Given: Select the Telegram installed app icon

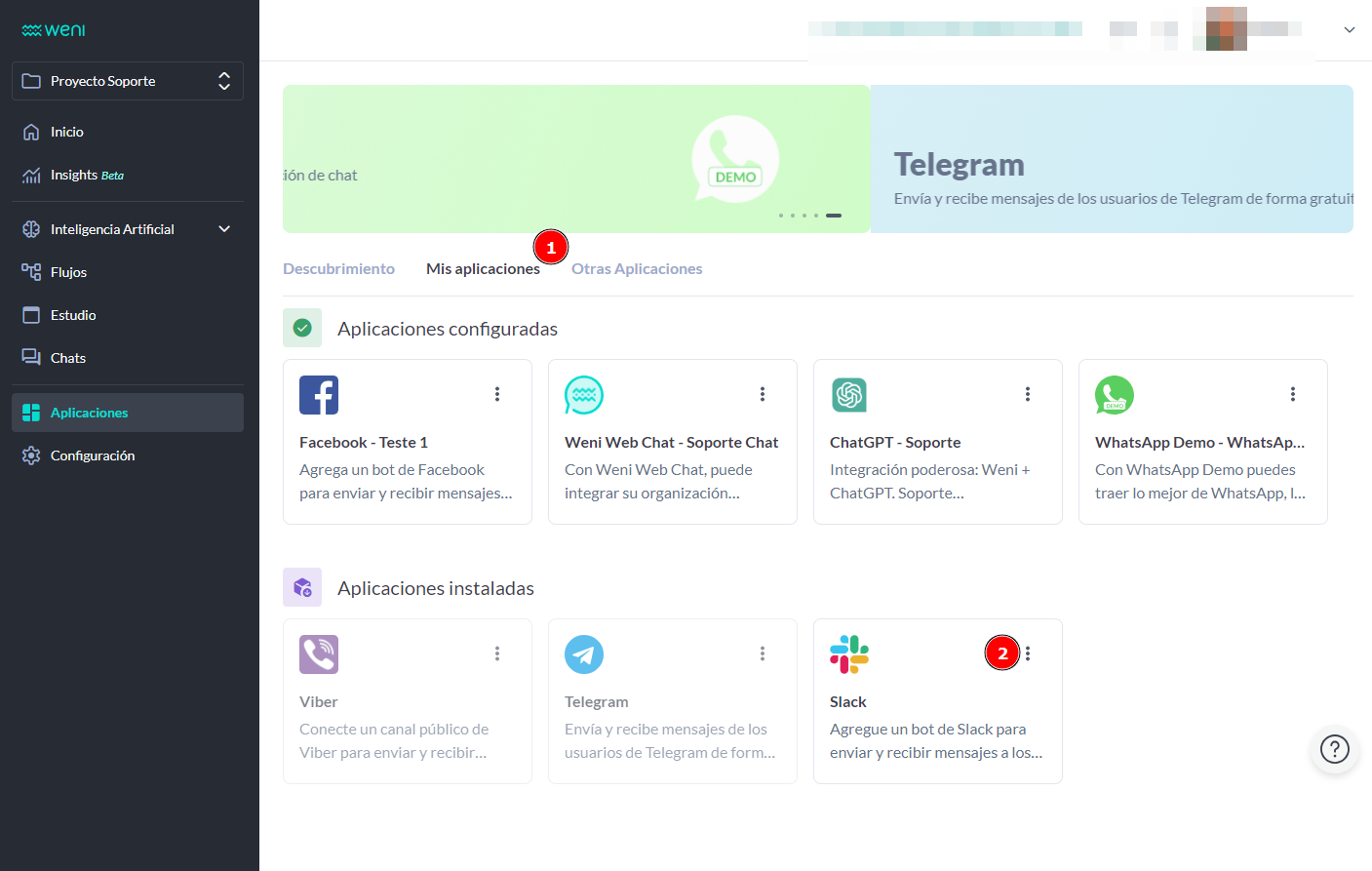Looking at the screenshot, I should tap(583, 653).
